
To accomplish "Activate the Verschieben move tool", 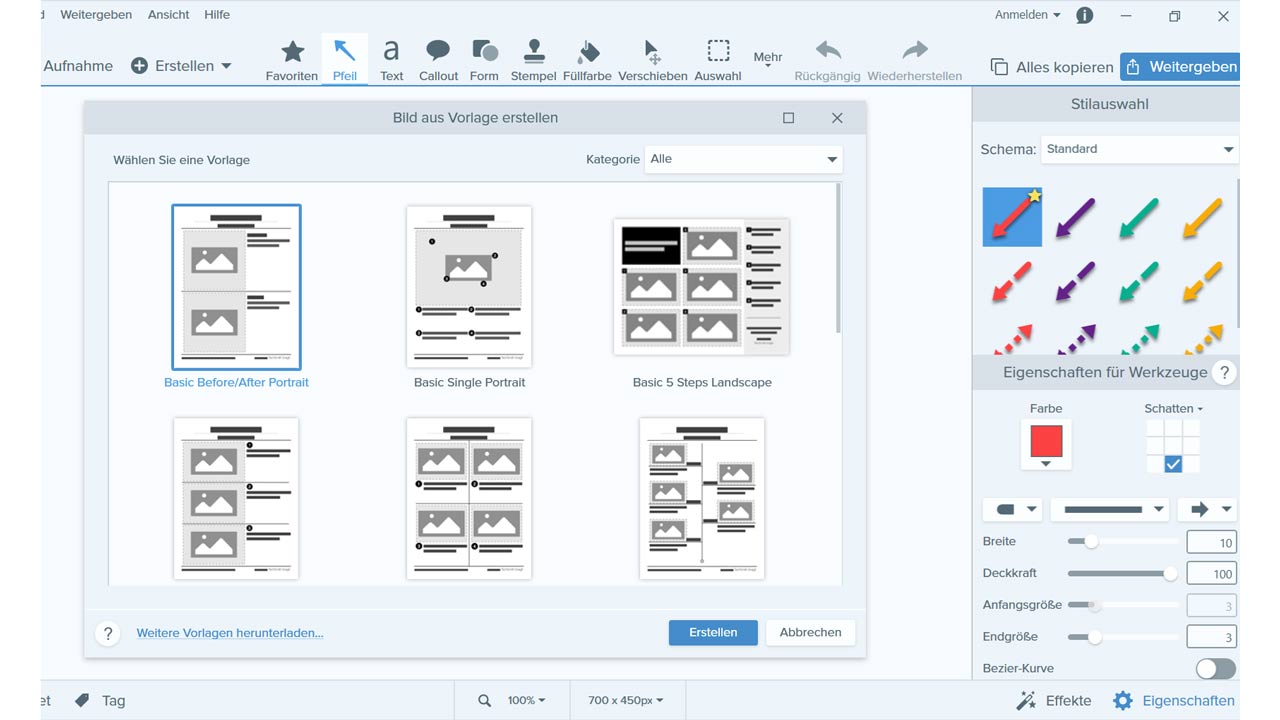I will click(x=652, y=60).
